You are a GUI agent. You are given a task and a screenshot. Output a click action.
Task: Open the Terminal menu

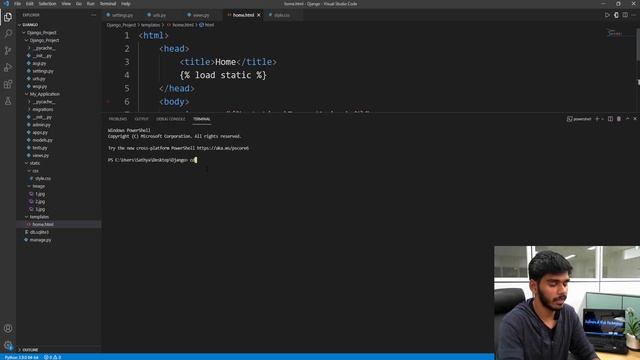[x=108, y=4]
